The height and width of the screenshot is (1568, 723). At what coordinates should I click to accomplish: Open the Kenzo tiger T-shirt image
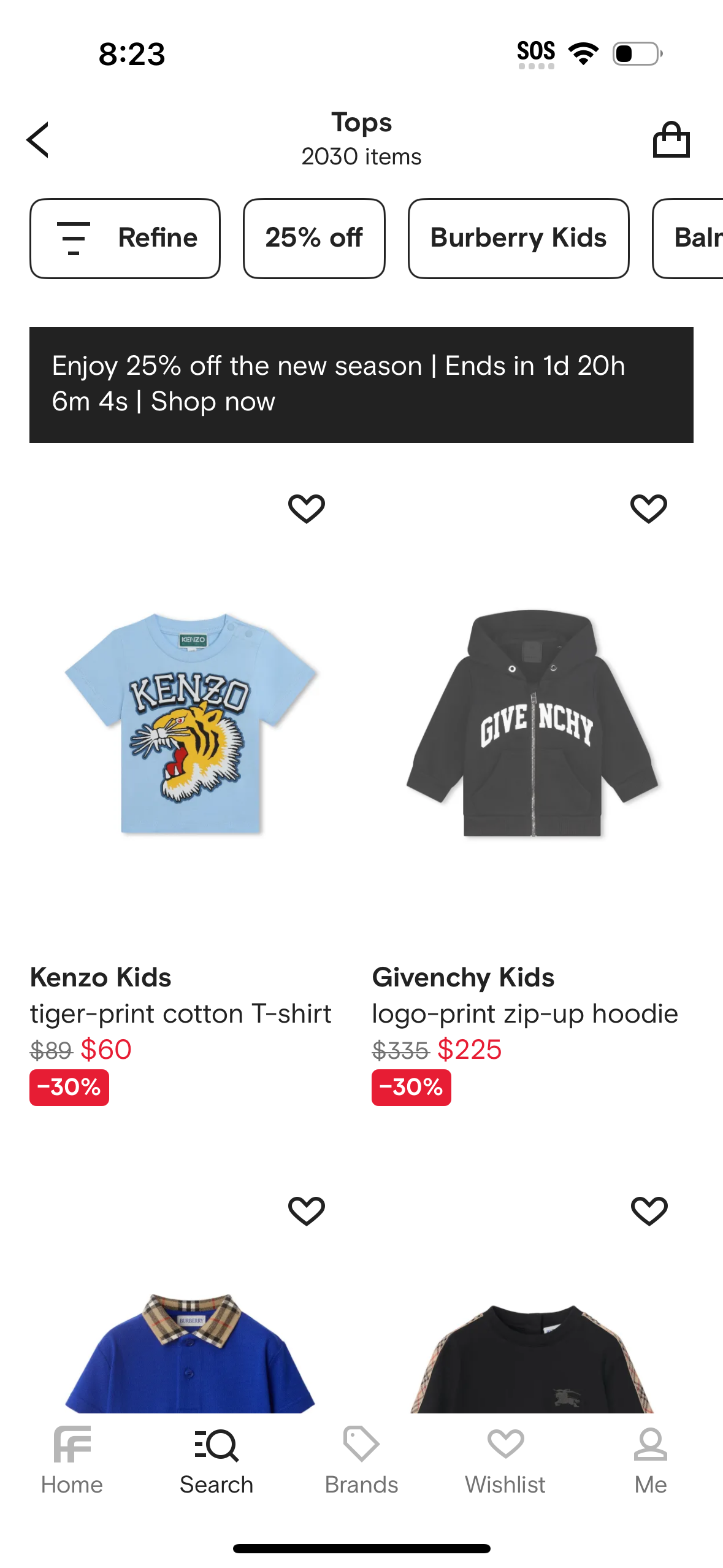[190, 724]
